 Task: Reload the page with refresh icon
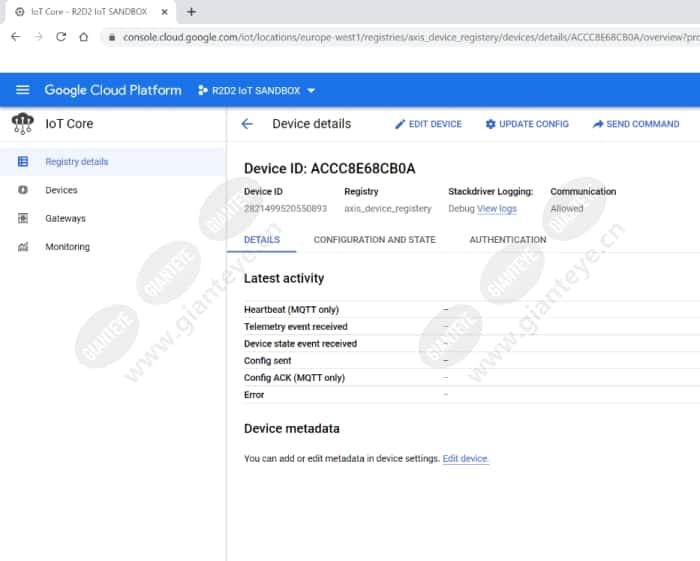click(x=61, y=37)
